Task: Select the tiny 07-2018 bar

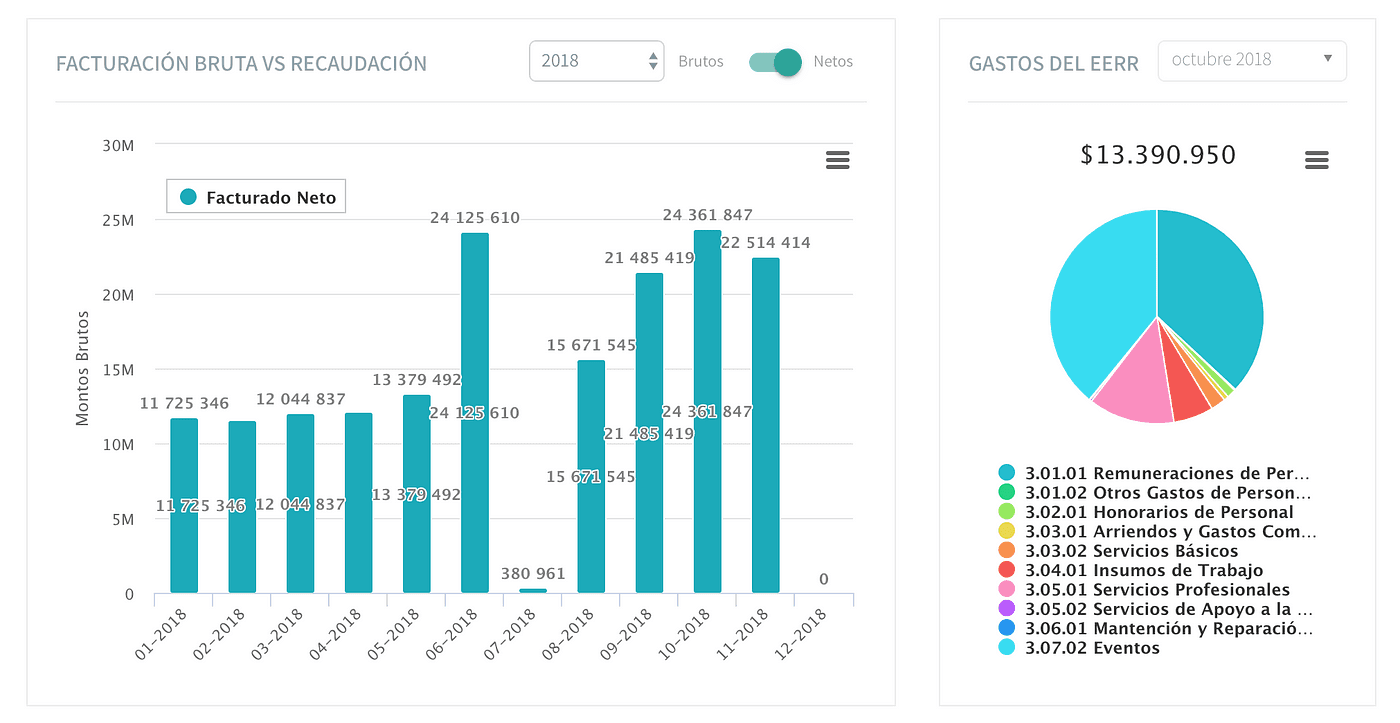Action: click(533, 591)
